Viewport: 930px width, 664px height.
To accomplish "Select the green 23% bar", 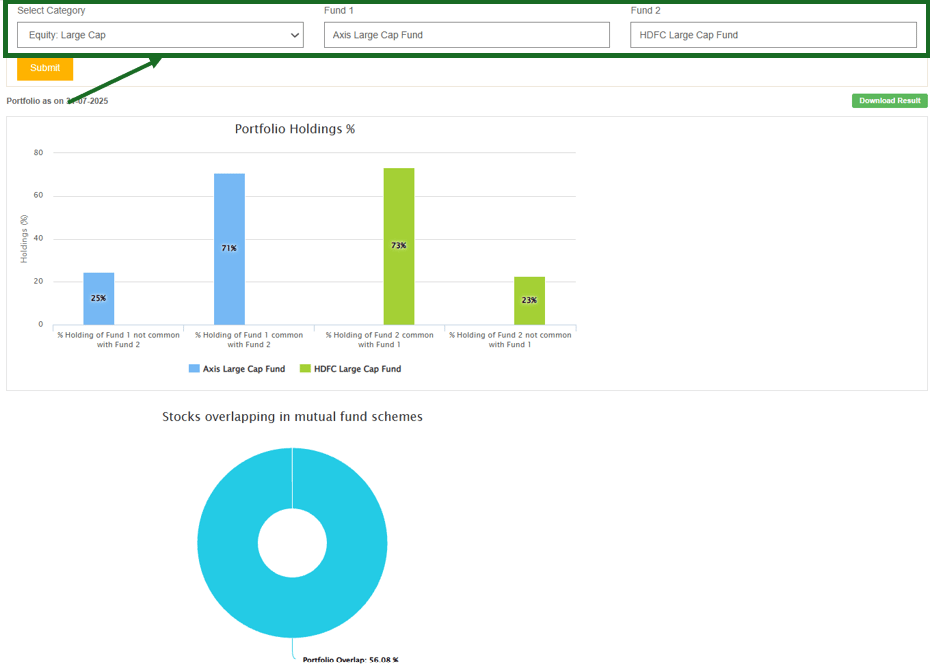I will coord(529,300).
